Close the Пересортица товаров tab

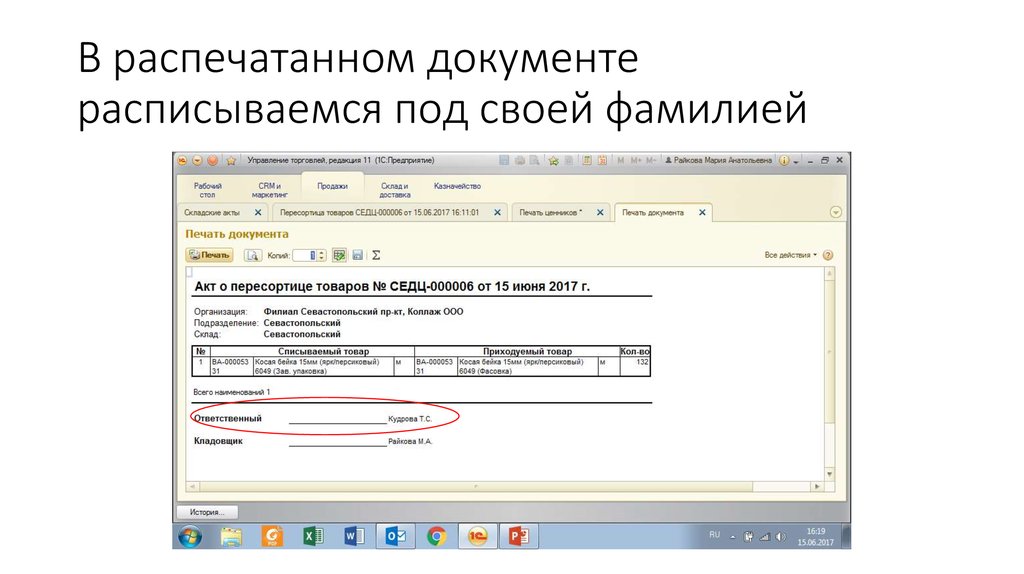coord(497,213)
